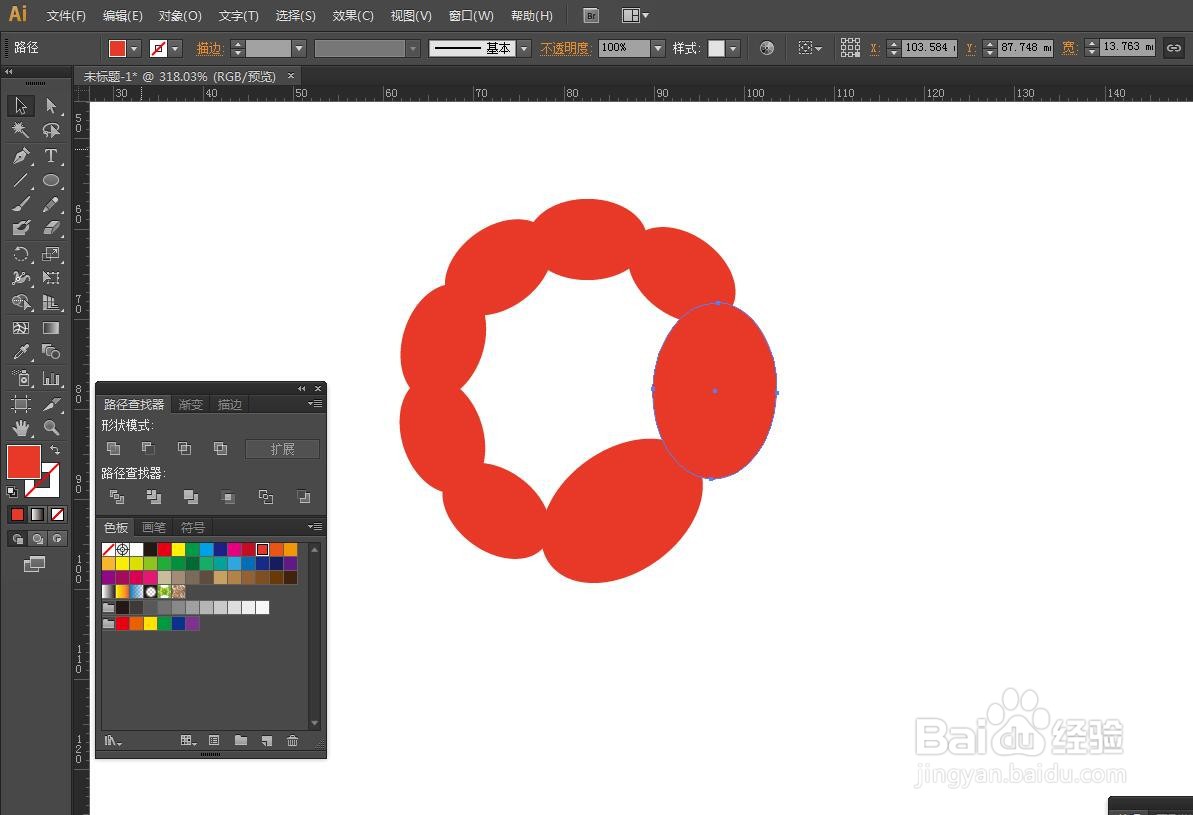Switch to 画笔 tab
Image resolution: width=1193 pixels, height=815 pixels.
tap(154, 527)
